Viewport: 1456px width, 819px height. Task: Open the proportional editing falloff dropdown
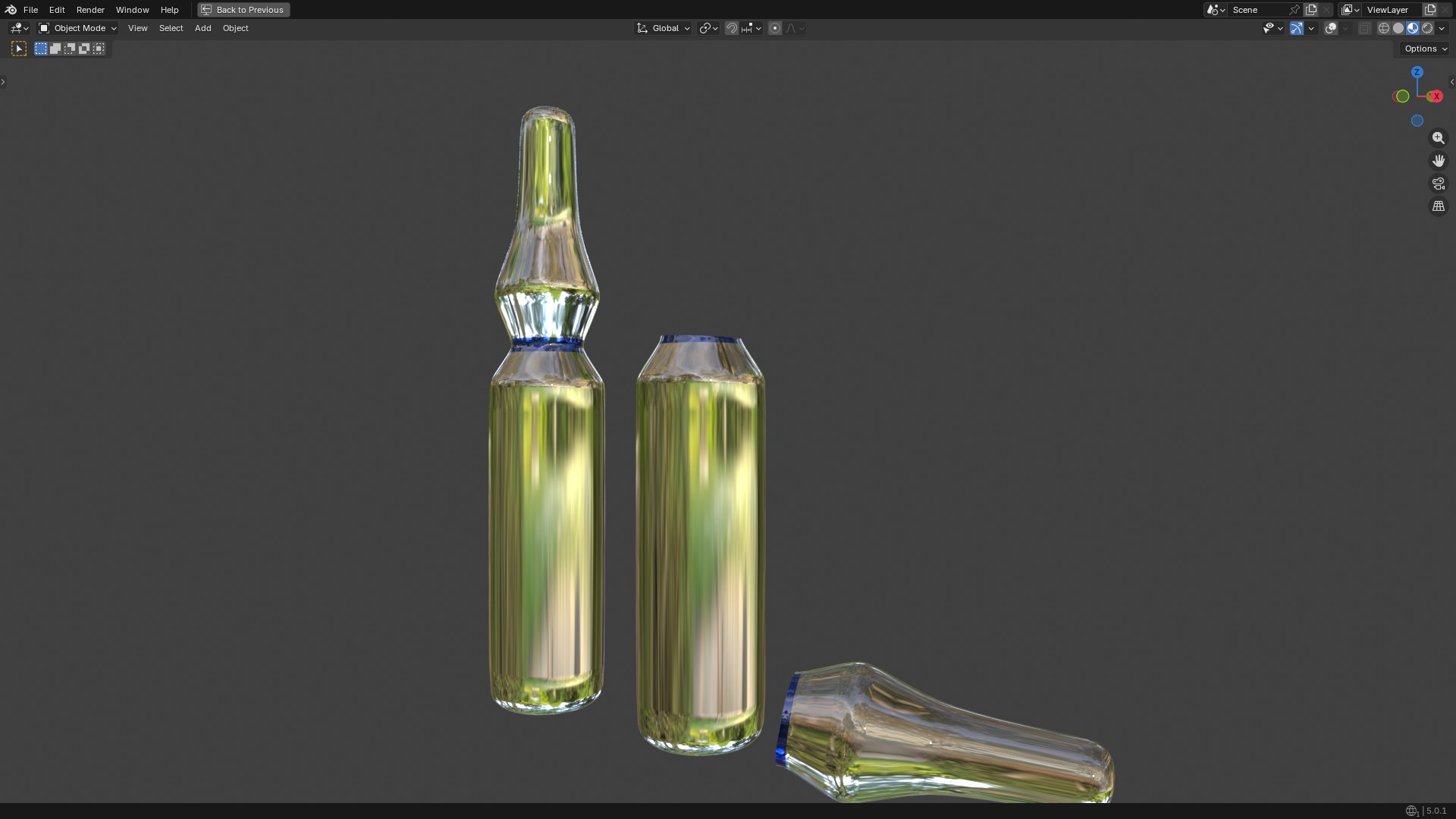(795, 28)
